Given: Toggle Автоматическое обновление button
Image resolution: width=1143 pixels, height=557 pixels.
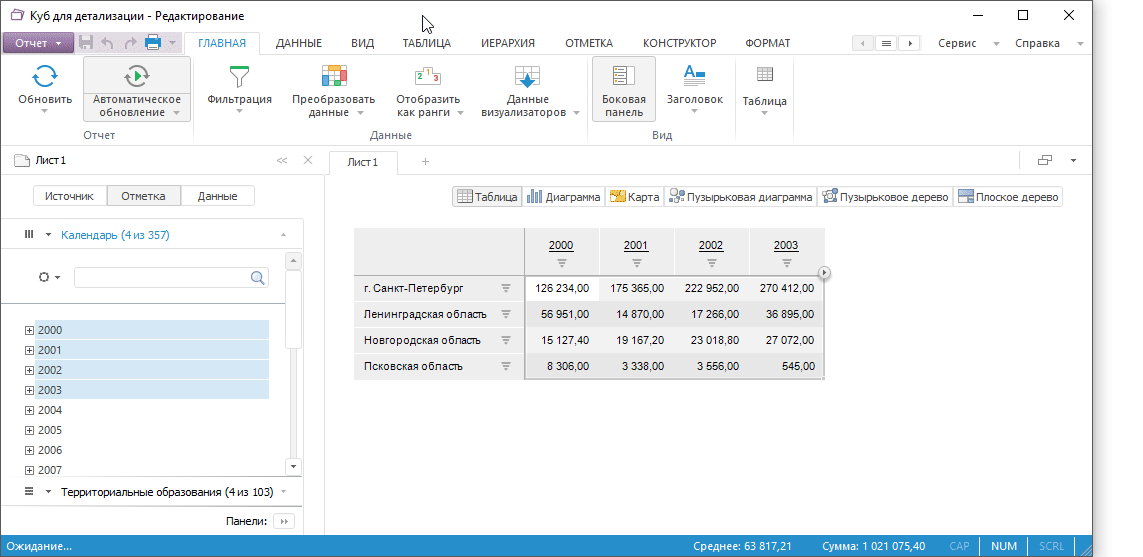Looking at the screenshot, I should [137, 89].
